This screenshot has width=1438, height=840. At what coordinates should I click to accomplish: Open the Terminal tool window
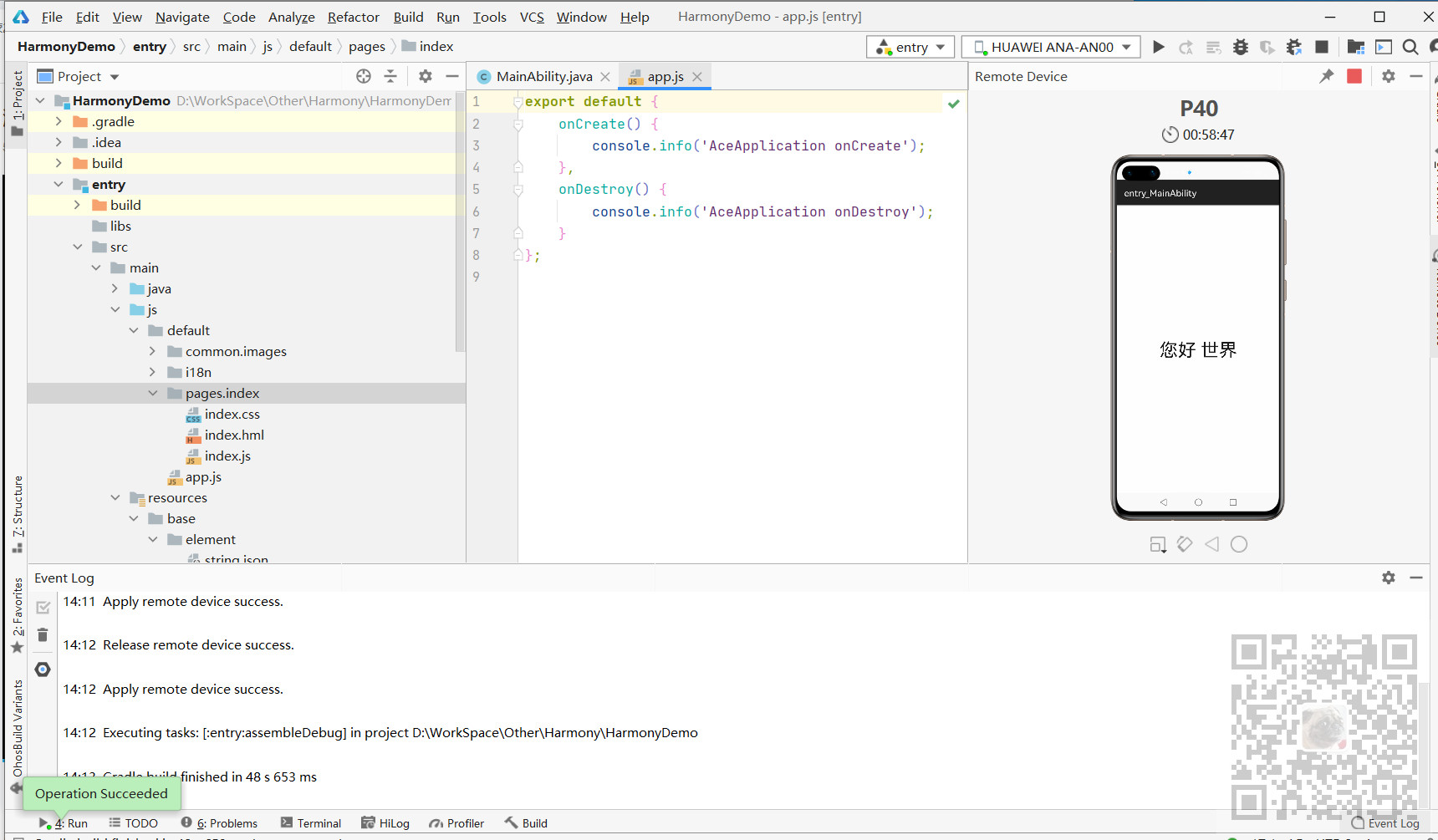(x=311, y=823)
